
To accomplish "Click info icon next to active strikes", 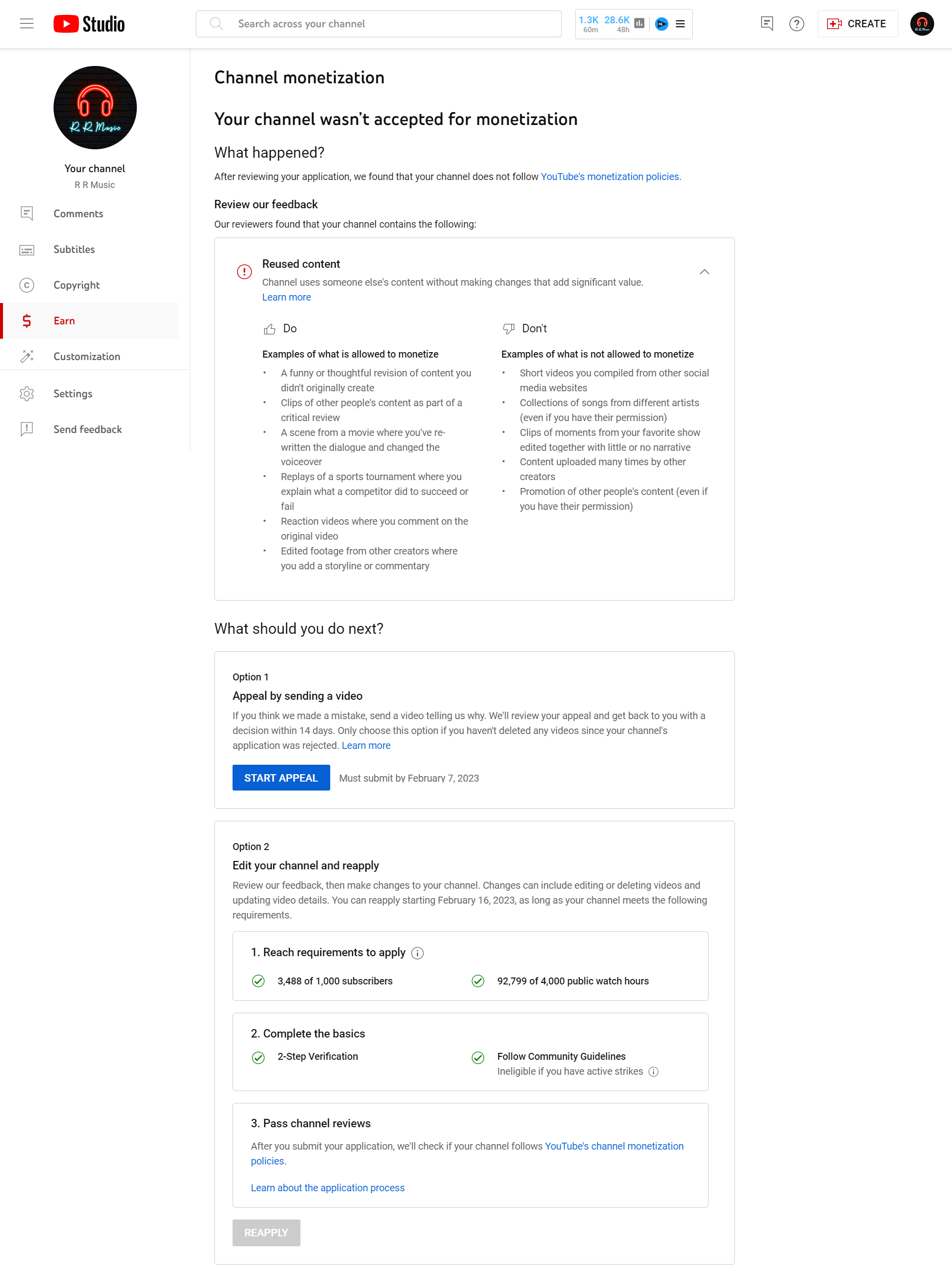I will 654,1072.
